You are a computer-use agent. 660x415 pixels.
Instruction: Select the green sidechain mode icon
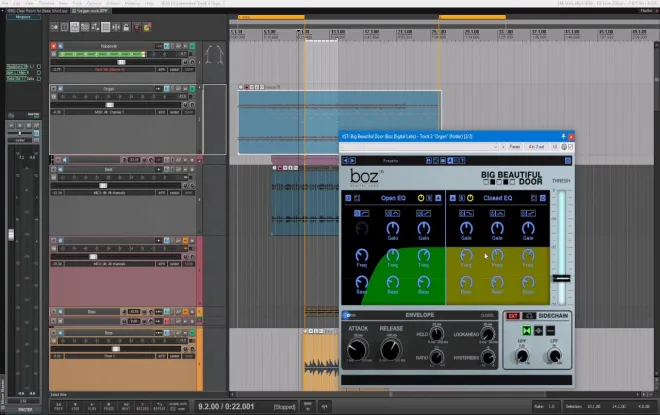point(527,330)
